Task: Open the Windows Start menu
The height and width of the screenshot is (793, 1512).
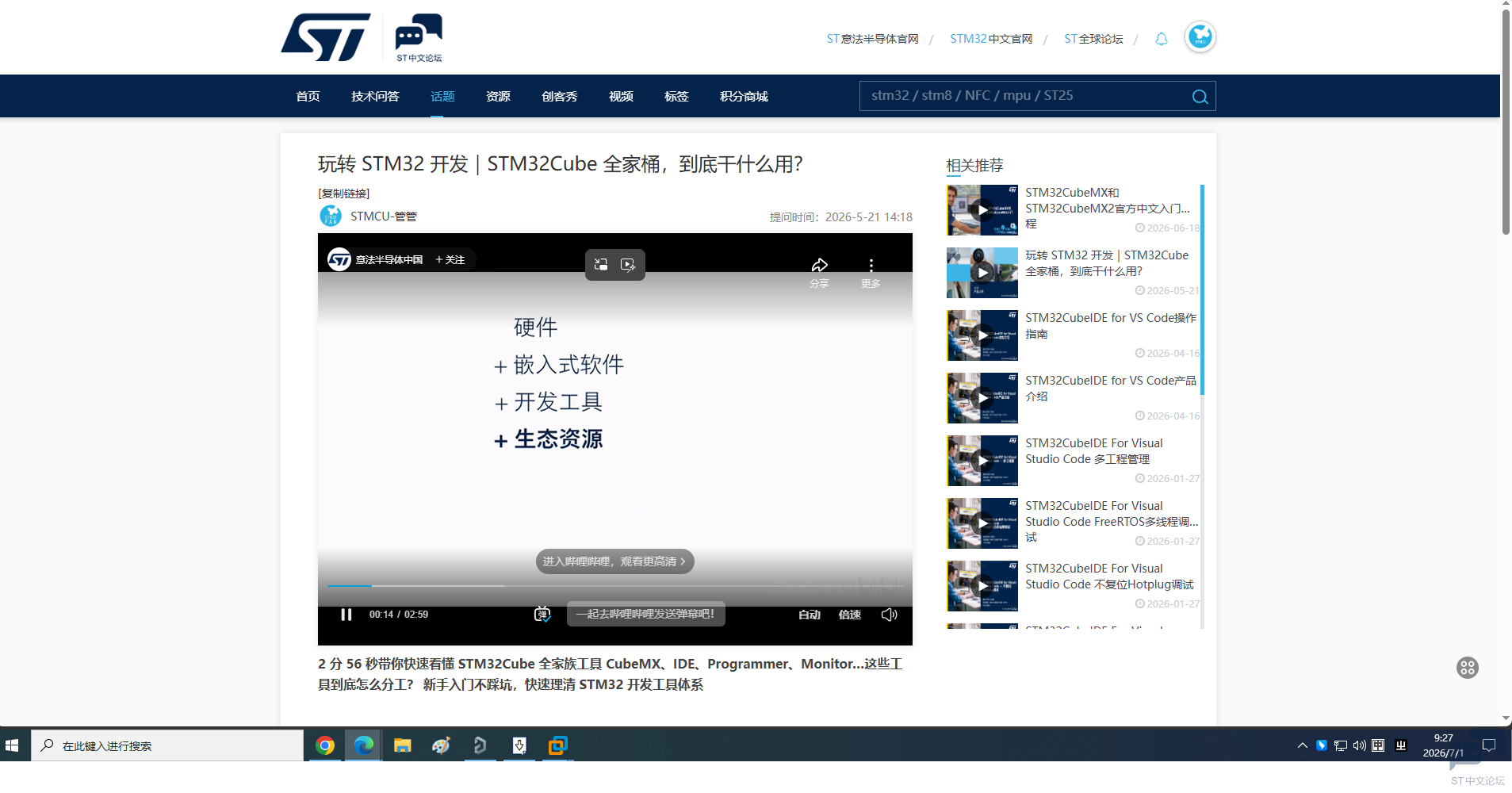Action: click(12, 745)
